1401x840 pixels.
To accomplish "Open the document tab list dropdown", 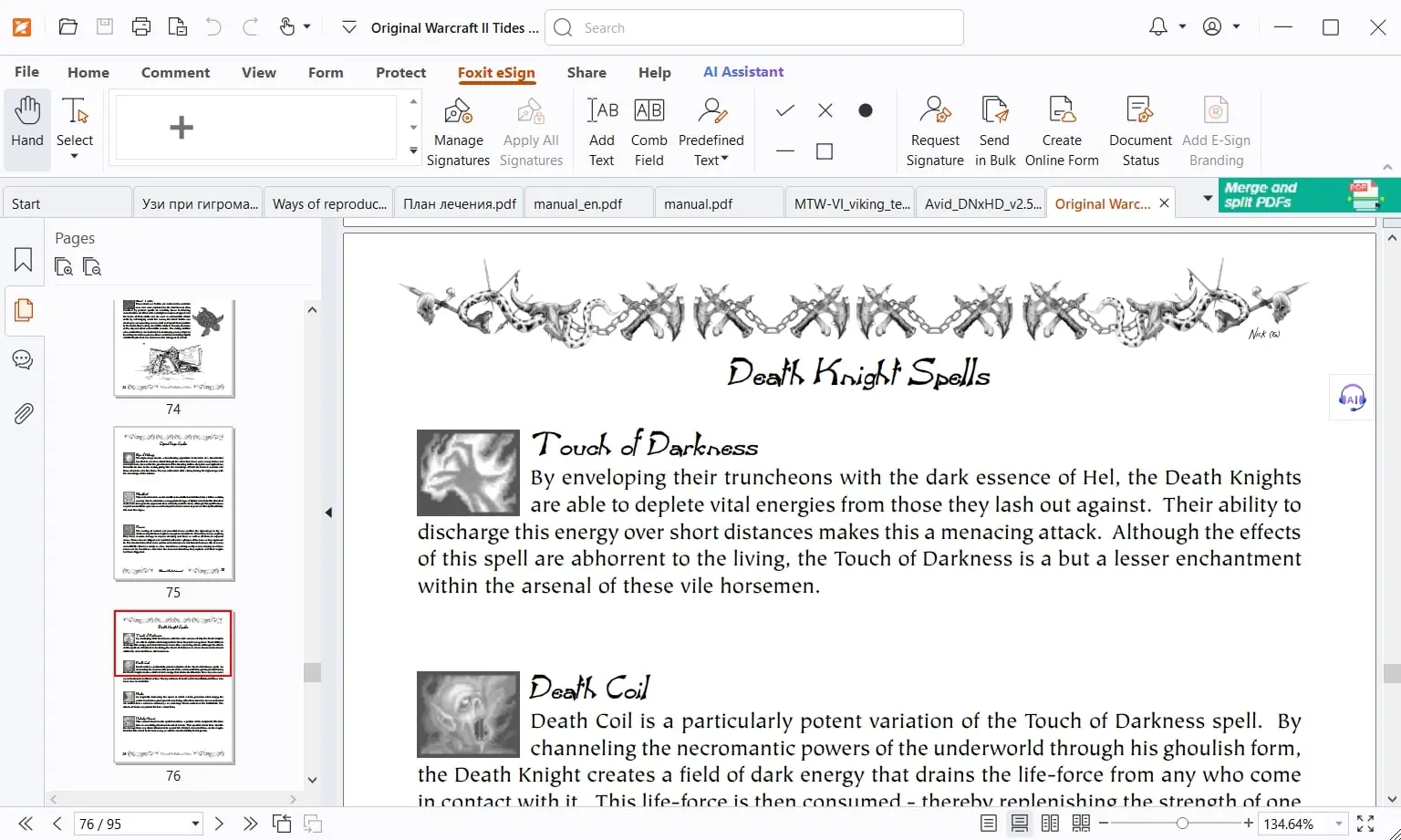I will click(1208, 199).
